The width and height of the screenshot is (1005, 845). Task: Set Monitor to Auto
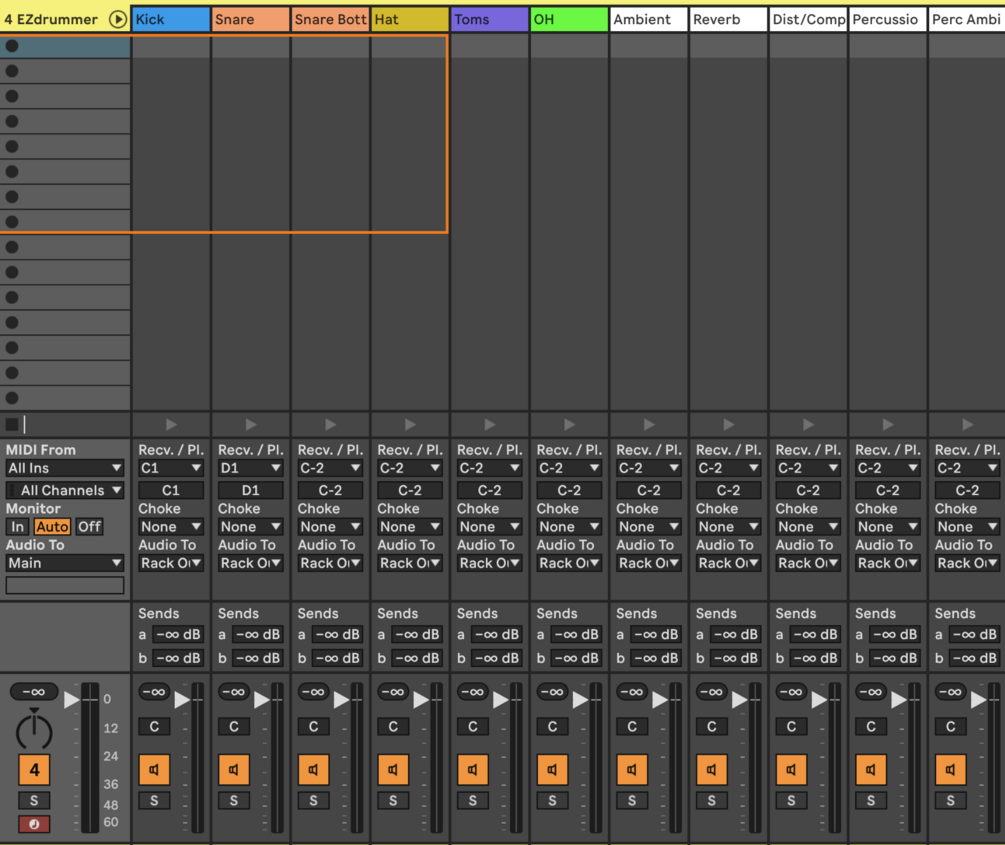(x=52, y=527)
